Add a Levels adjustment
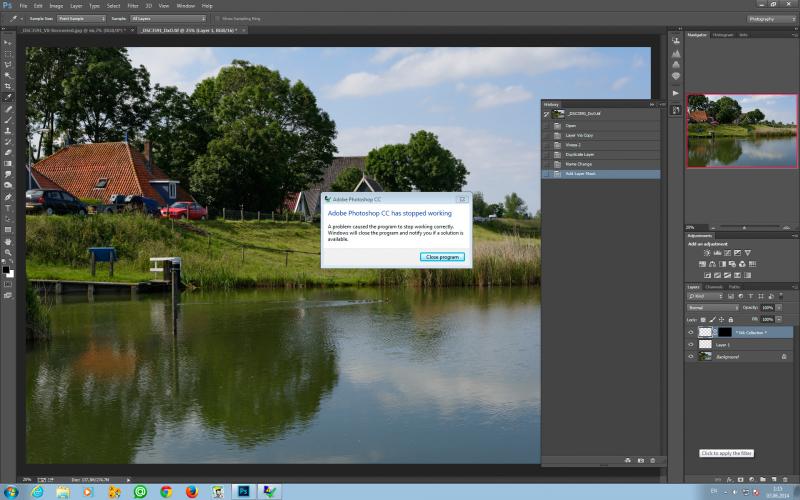Screen dimensions: 800x500 coord(717,253)
